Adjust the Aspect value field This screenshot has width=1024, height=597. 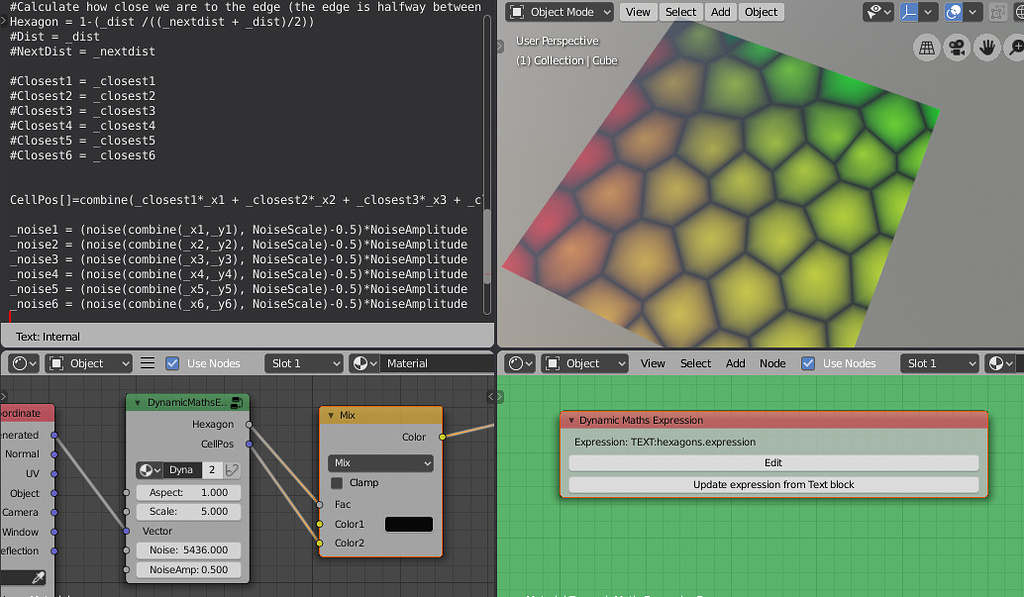[x=188, y=493]
